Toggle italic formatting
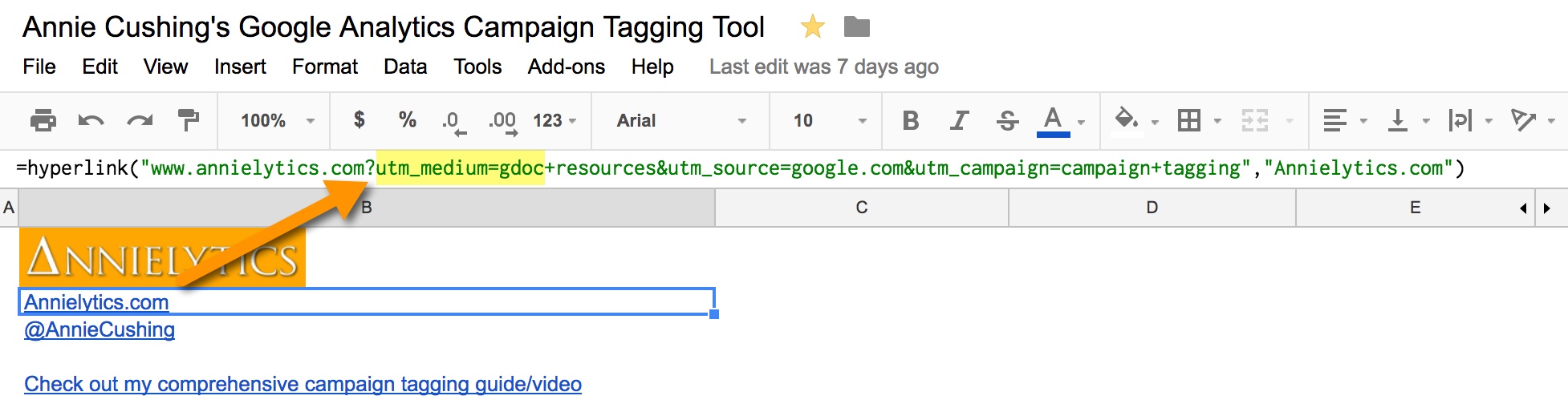This screenshot has height=412, width=1568. 958,121
